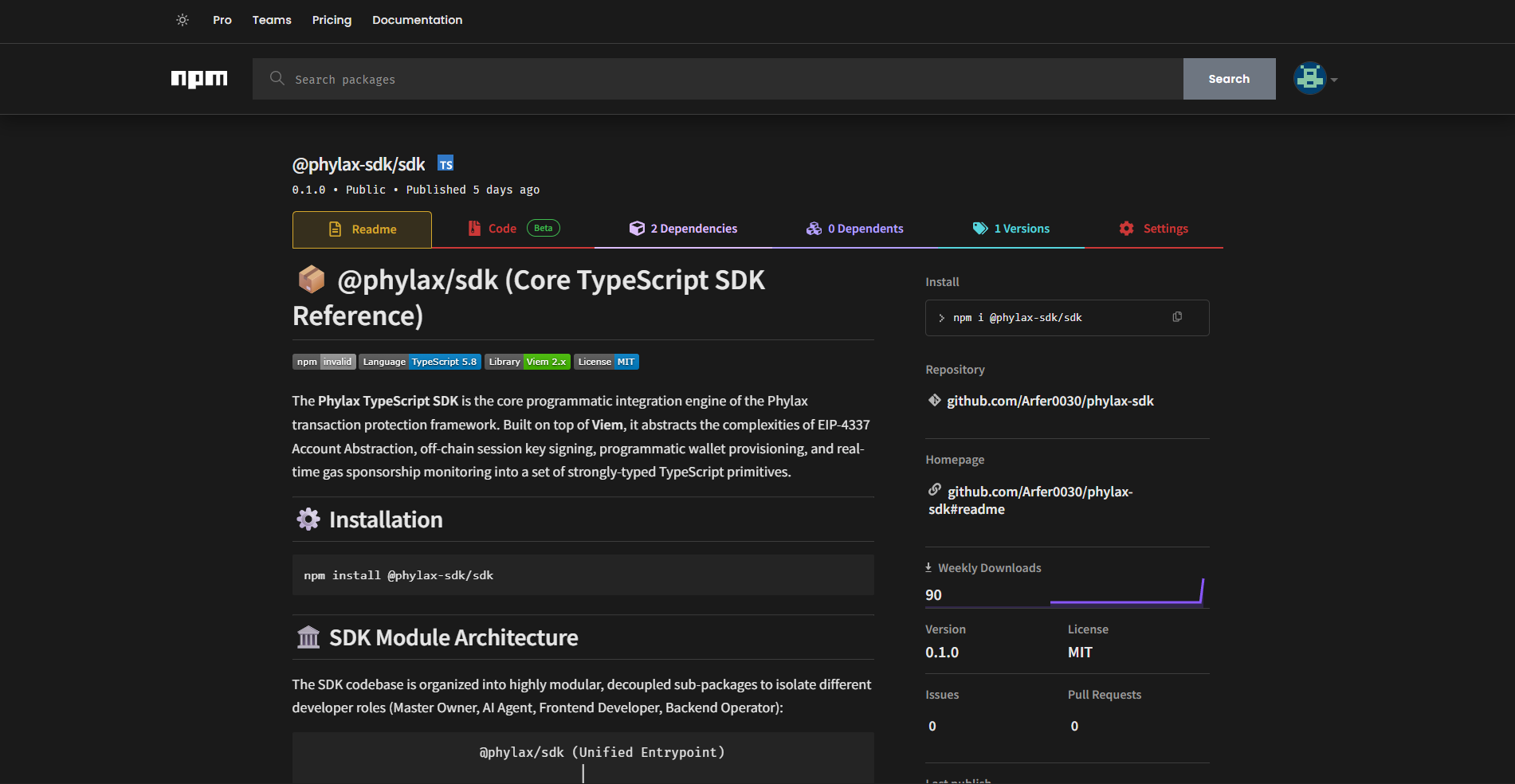Click the Library Viem 2.x badge
The width and height of the screenshot is (1515, 784).
coord(528,362)
